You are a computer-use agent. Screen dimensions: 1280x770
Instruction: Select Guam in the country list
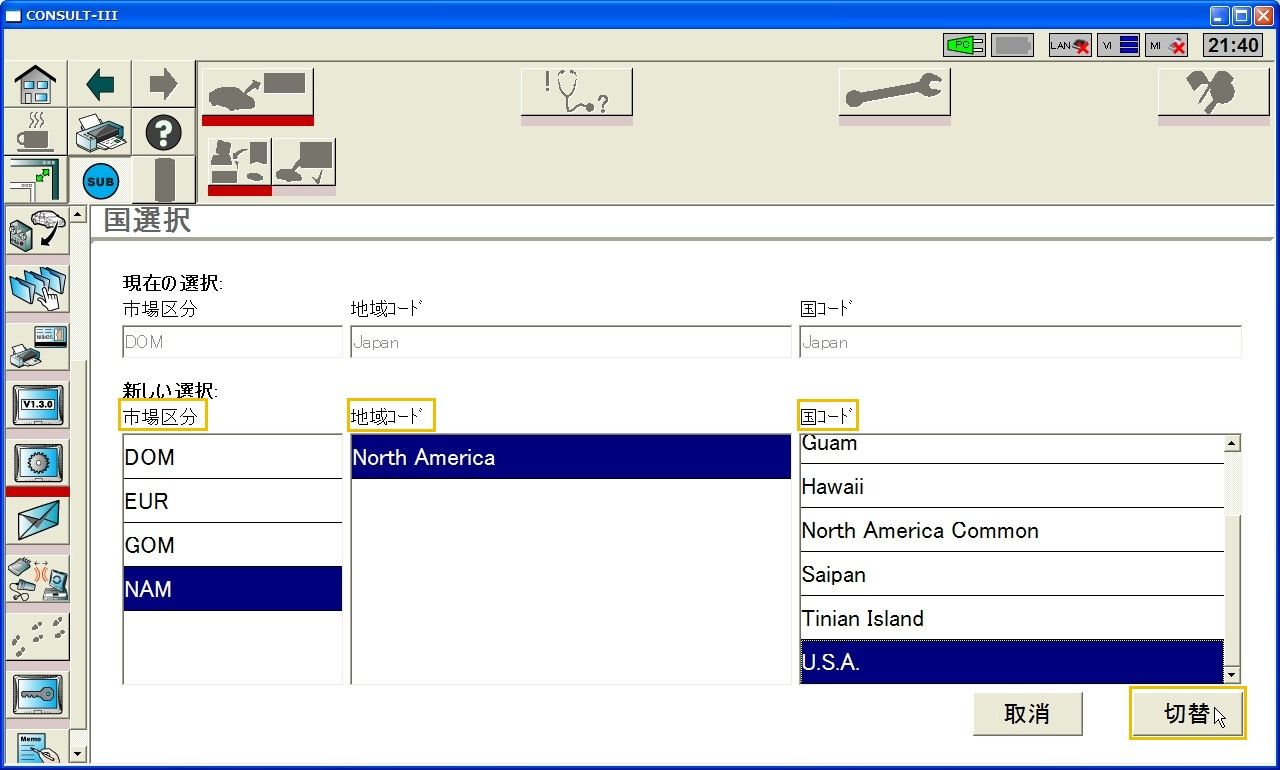(x=1012, y=449)
